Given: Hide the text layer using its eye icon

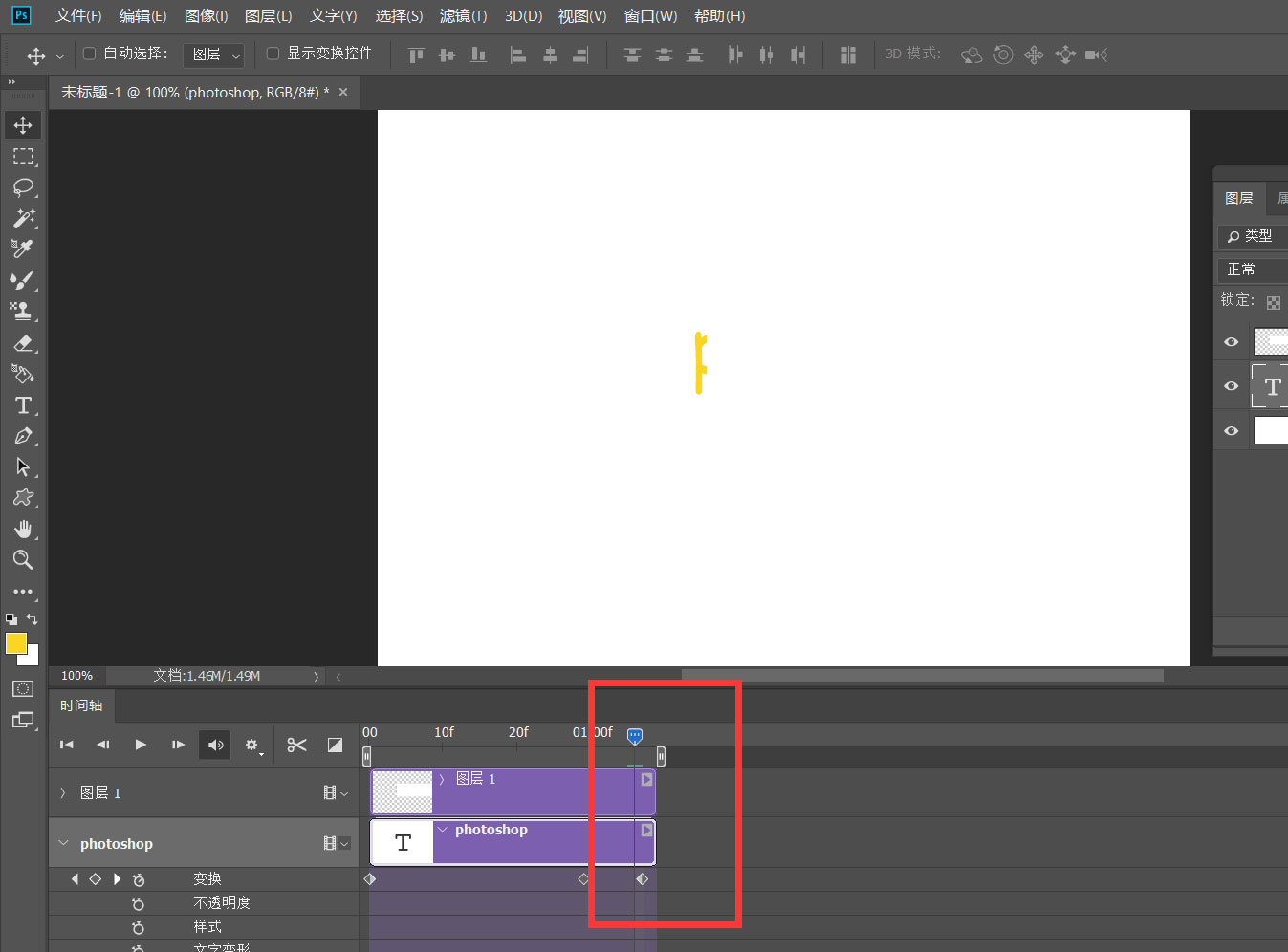Looking at the screenshot, I should [x=1232, y=386].
